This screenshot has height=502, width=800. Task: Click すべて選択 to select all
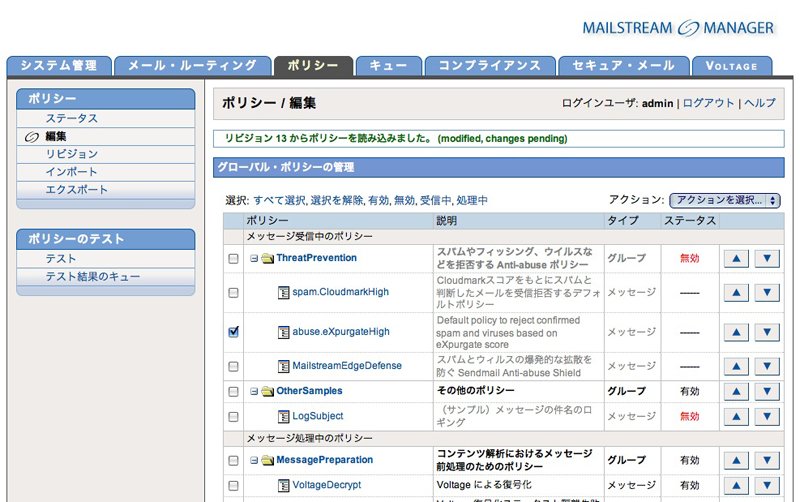point(279,200)
